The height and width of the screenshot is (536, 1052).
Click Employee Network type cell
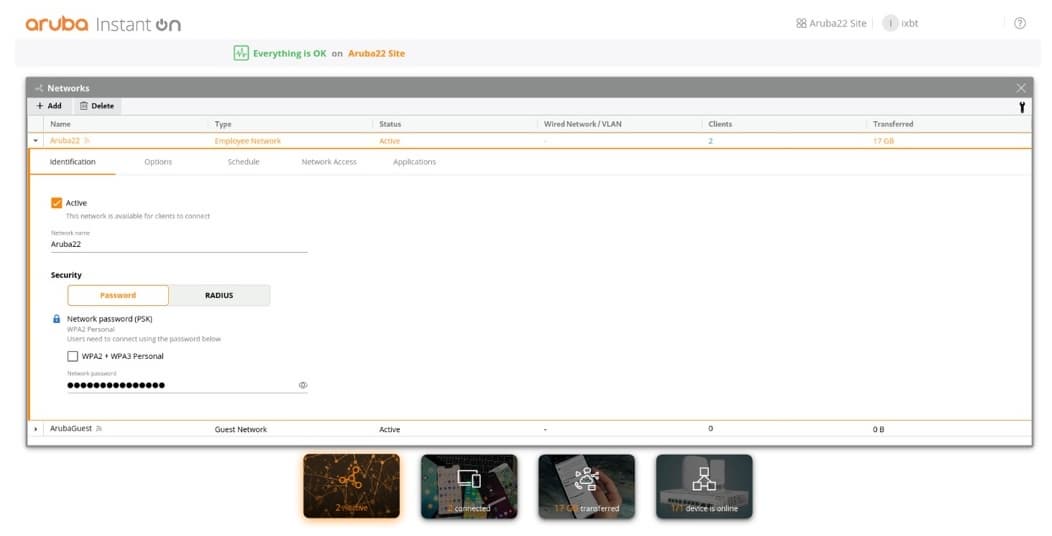pos(248,141)
